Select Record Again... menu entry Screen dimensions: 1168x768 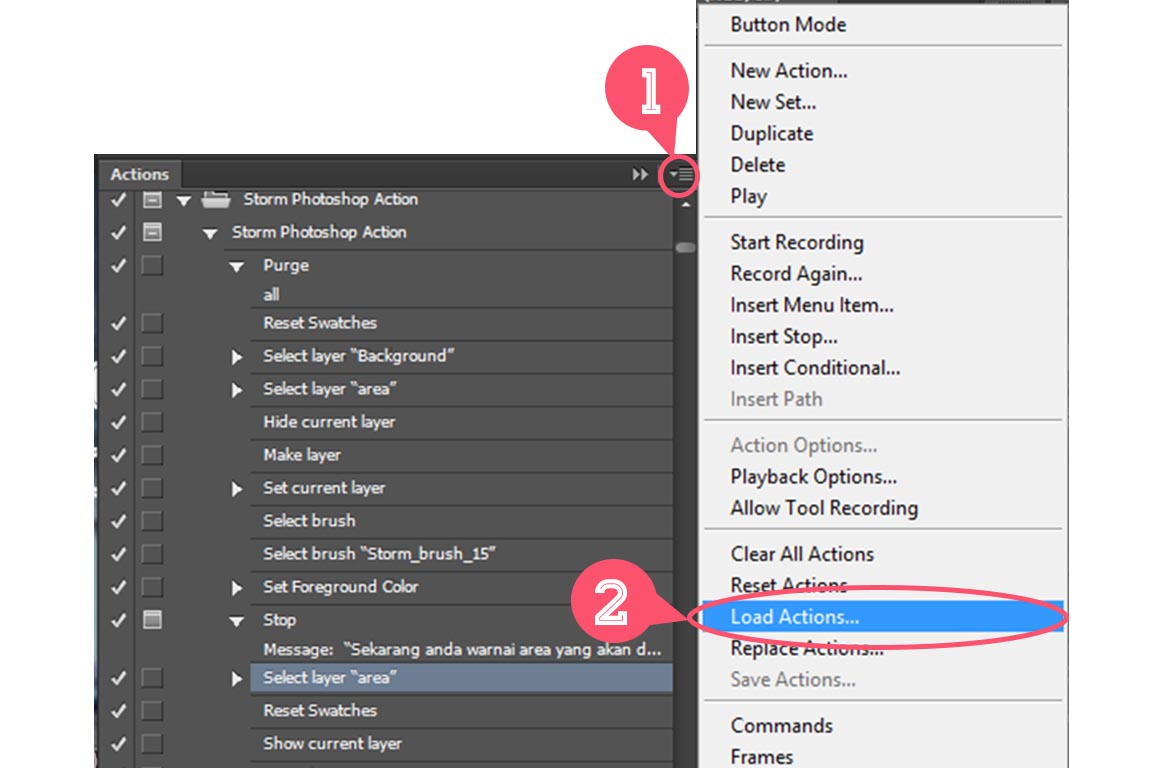[796, 273]
